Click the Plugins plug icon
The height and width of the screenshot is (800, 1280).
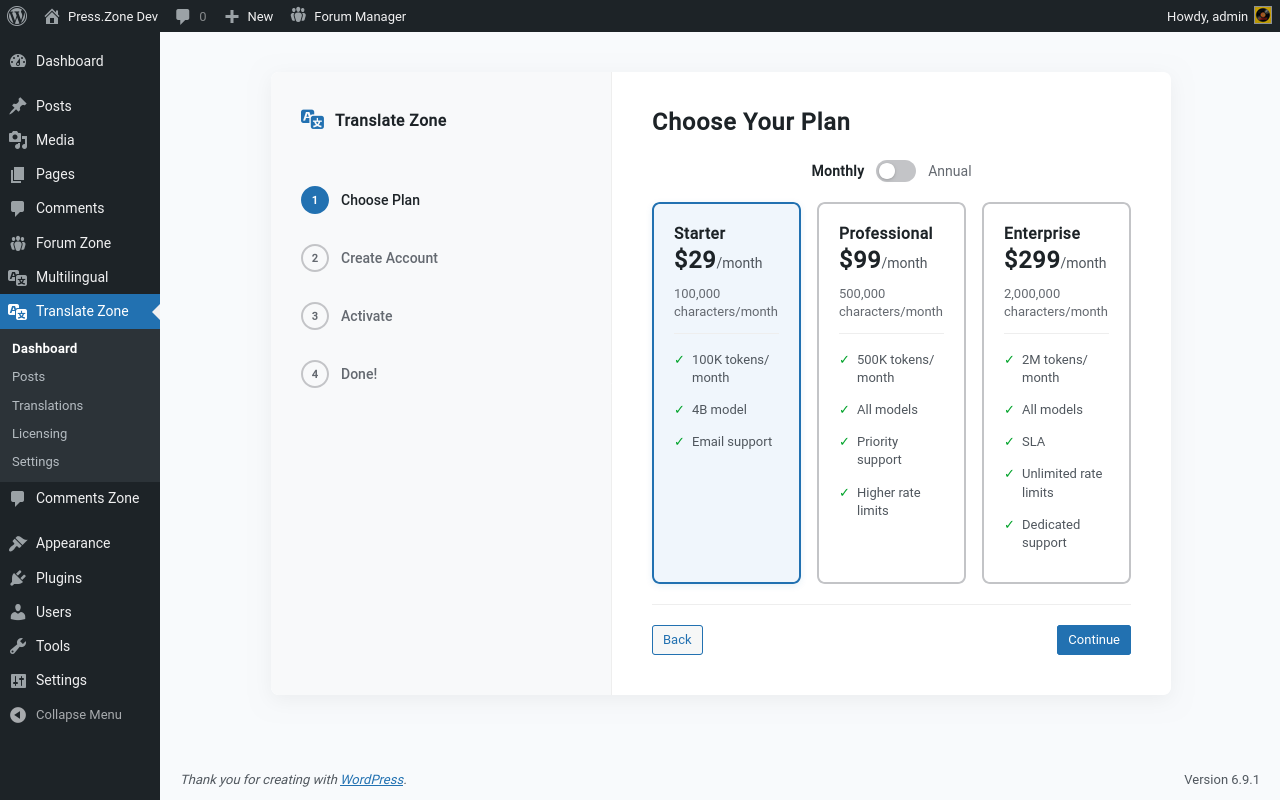tap(18, 578)
